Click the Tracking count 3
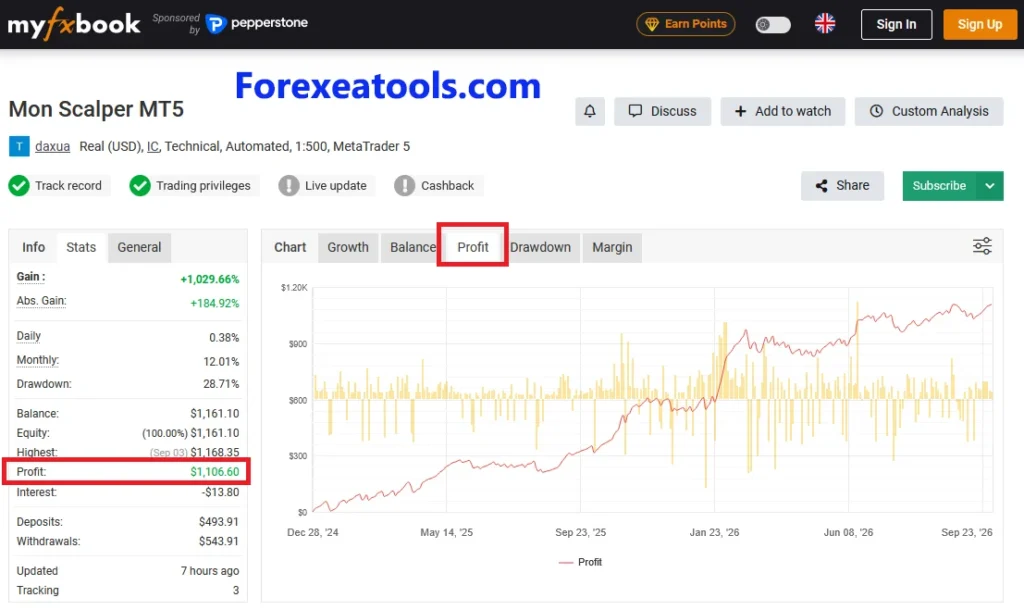1024x610 pixels. coord(236,590)
